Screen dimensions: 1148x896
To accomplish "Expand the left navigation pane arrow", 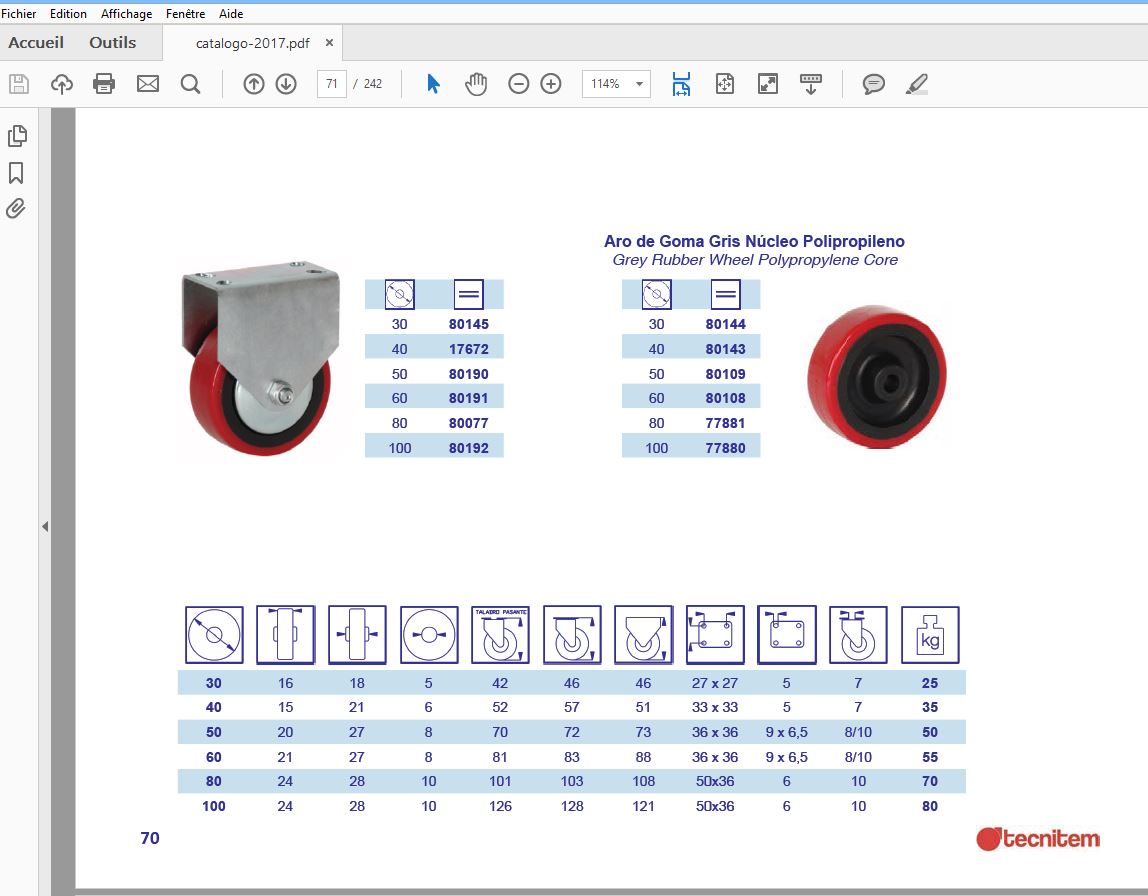I will pyautogui.click(x=45, y=526).
